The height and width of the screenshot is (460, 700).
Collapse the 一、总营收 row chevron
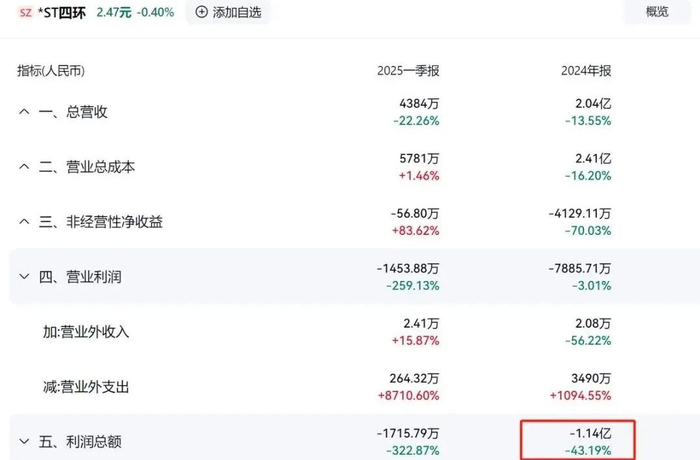pyautogui.click(x=24, y=112)
